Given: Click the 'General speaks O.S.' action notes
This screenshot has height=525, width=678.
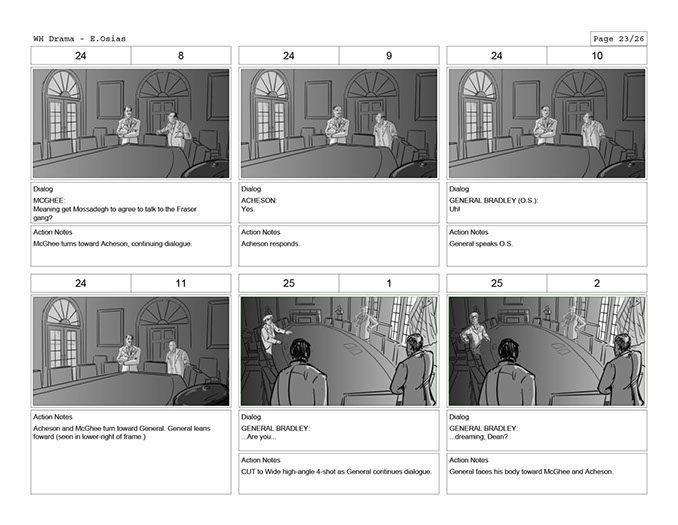Looking at the screenshot, I should click(x=547, y=246).
